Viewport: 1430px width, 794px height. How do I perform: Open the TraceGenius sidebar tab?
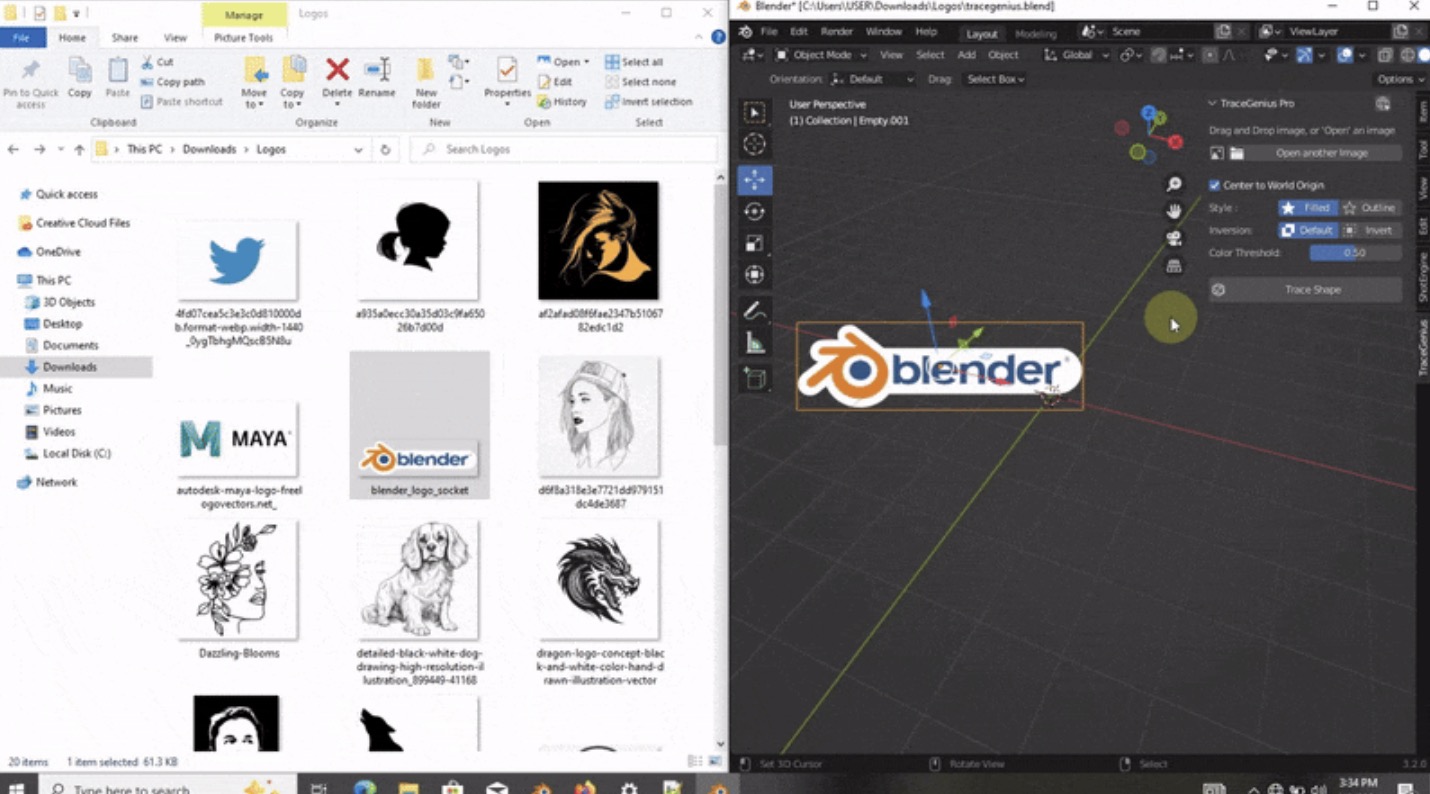click(1422, 348)
